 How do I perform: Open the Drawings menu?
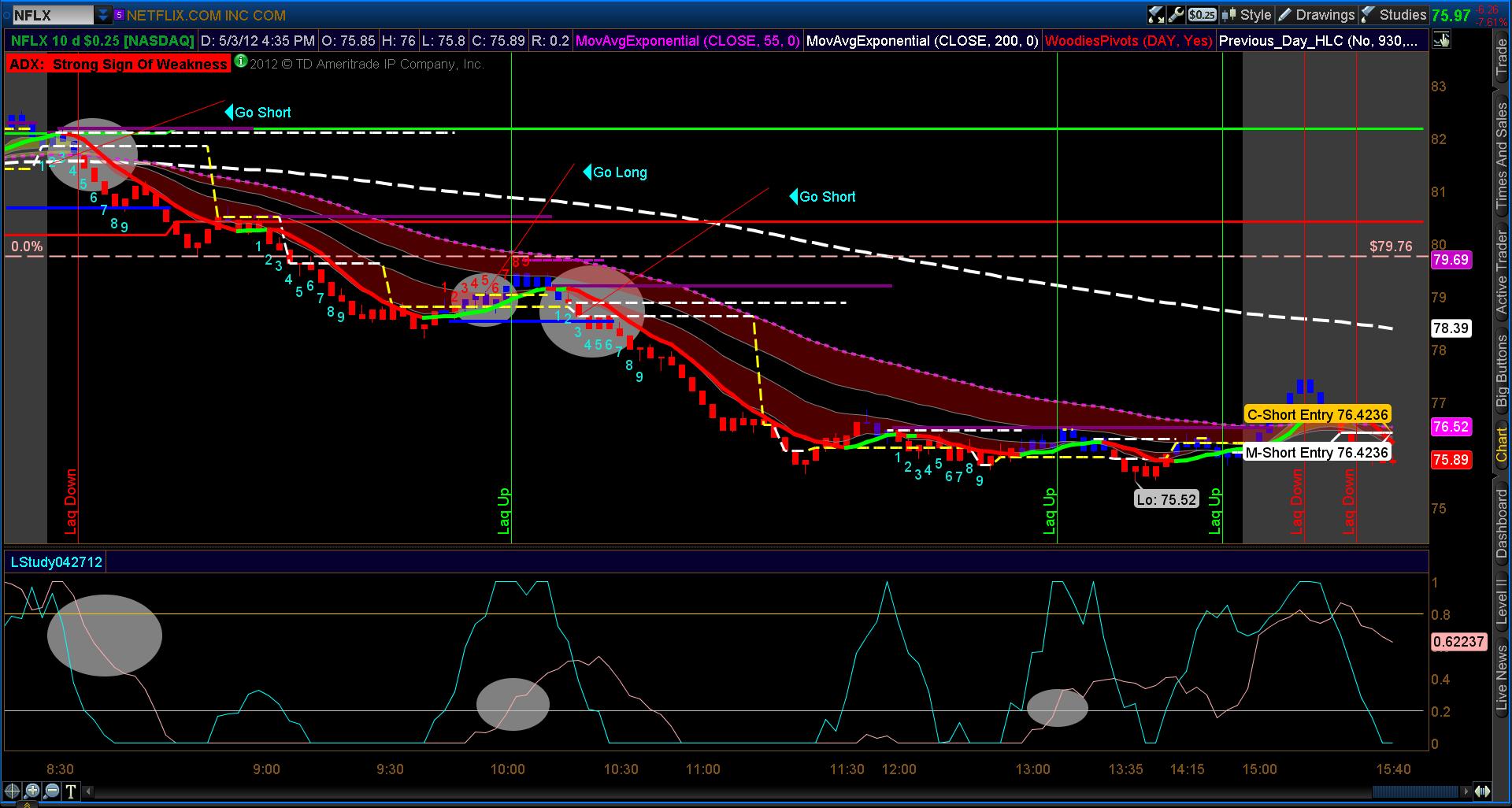pos(1316,15)
